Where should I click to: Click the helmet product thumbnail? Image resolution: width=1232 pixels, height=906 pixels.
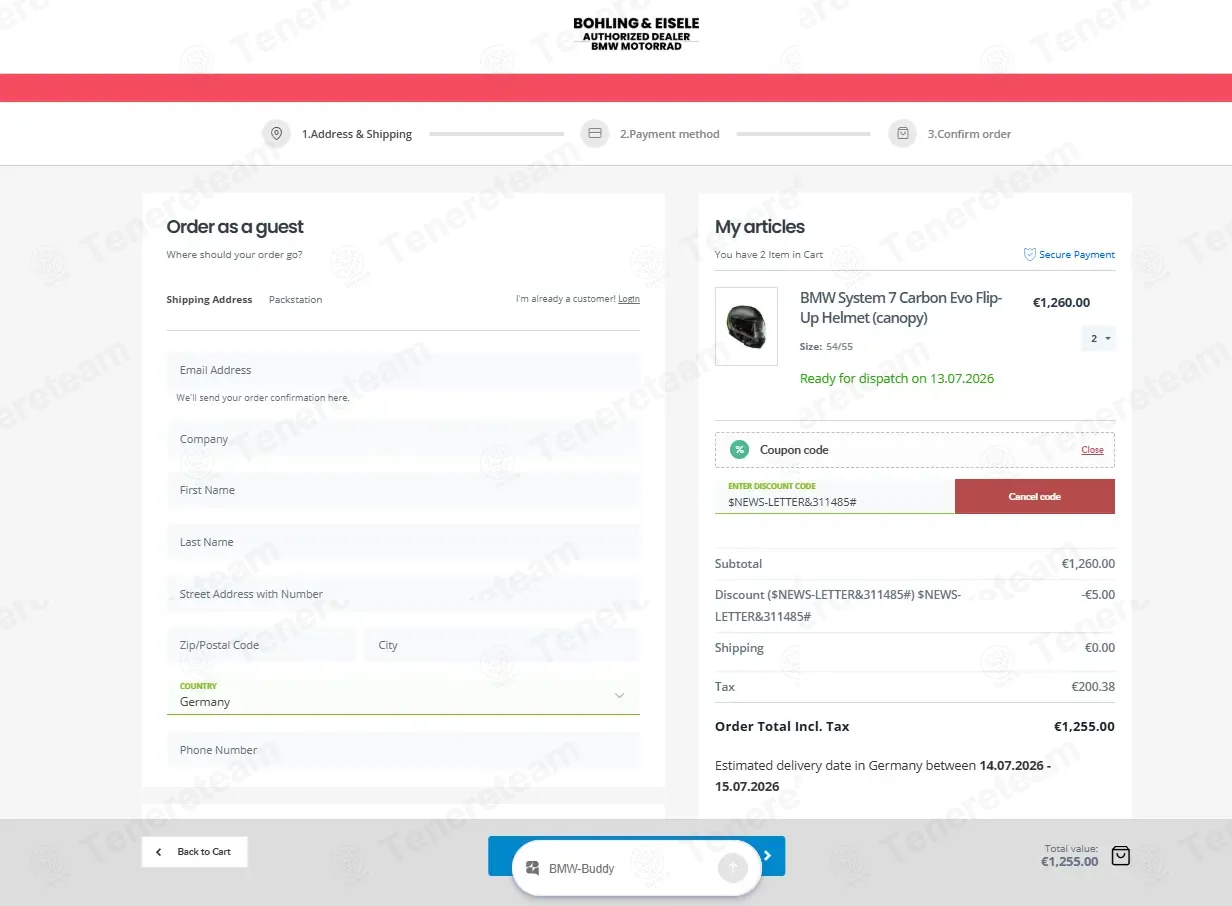tap(746, 327)
